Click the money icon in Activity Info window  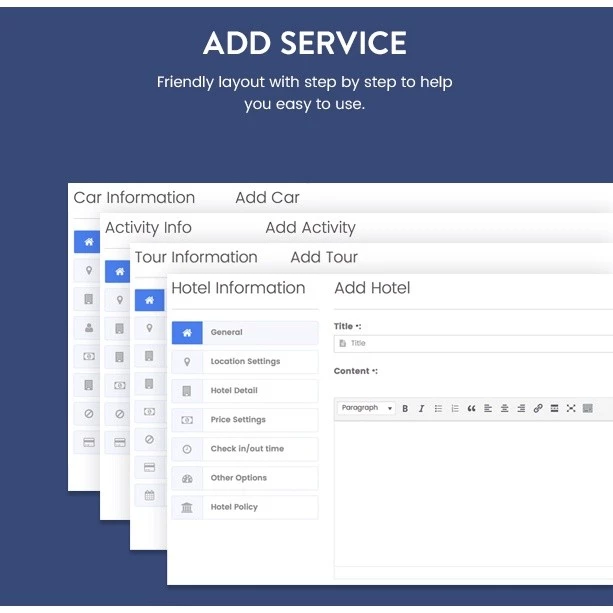[x=120, y=386]
